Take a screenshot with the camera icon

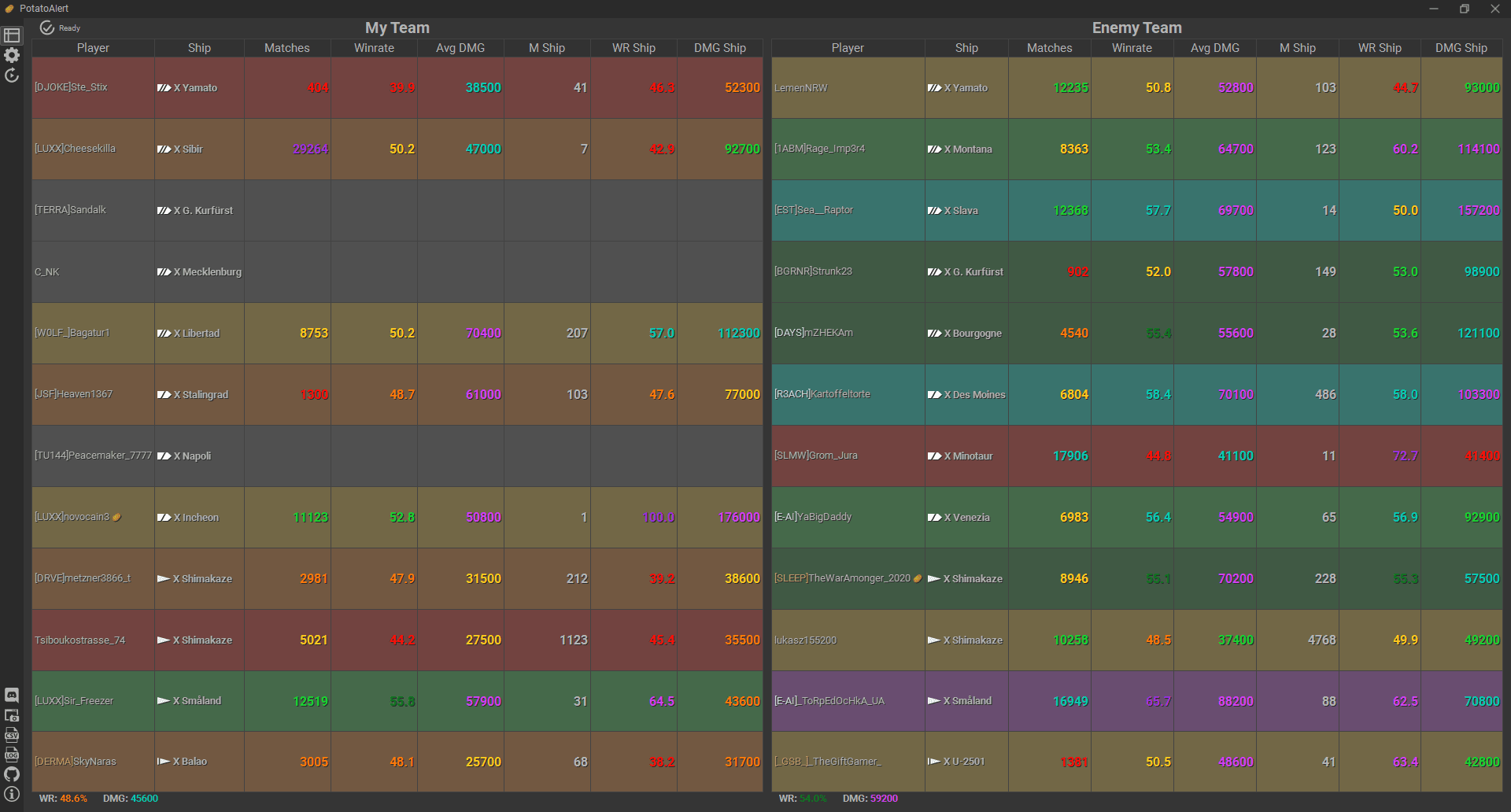pyautogui.click(x=12, y=715)
